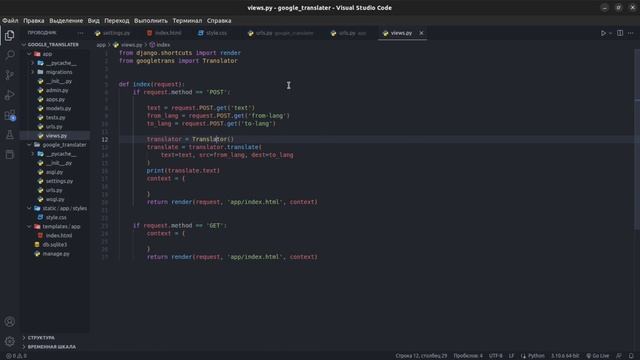The image size is (640, 360).
Task: Change indentation spaces setting in status bar
Action: coord(468,356)
